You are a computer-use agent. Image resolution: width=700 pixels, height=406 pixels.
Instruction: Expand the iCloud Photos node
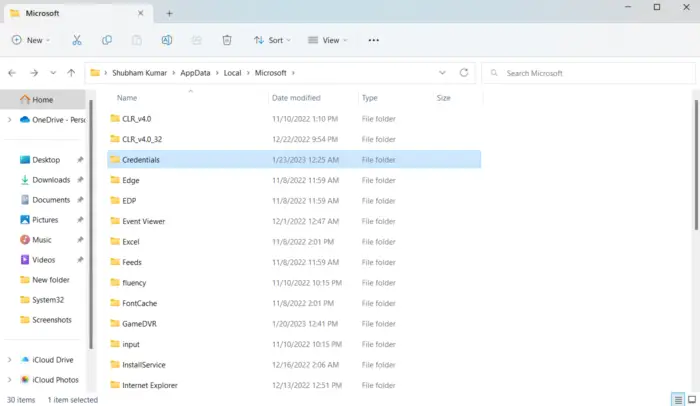click(9, 380)
